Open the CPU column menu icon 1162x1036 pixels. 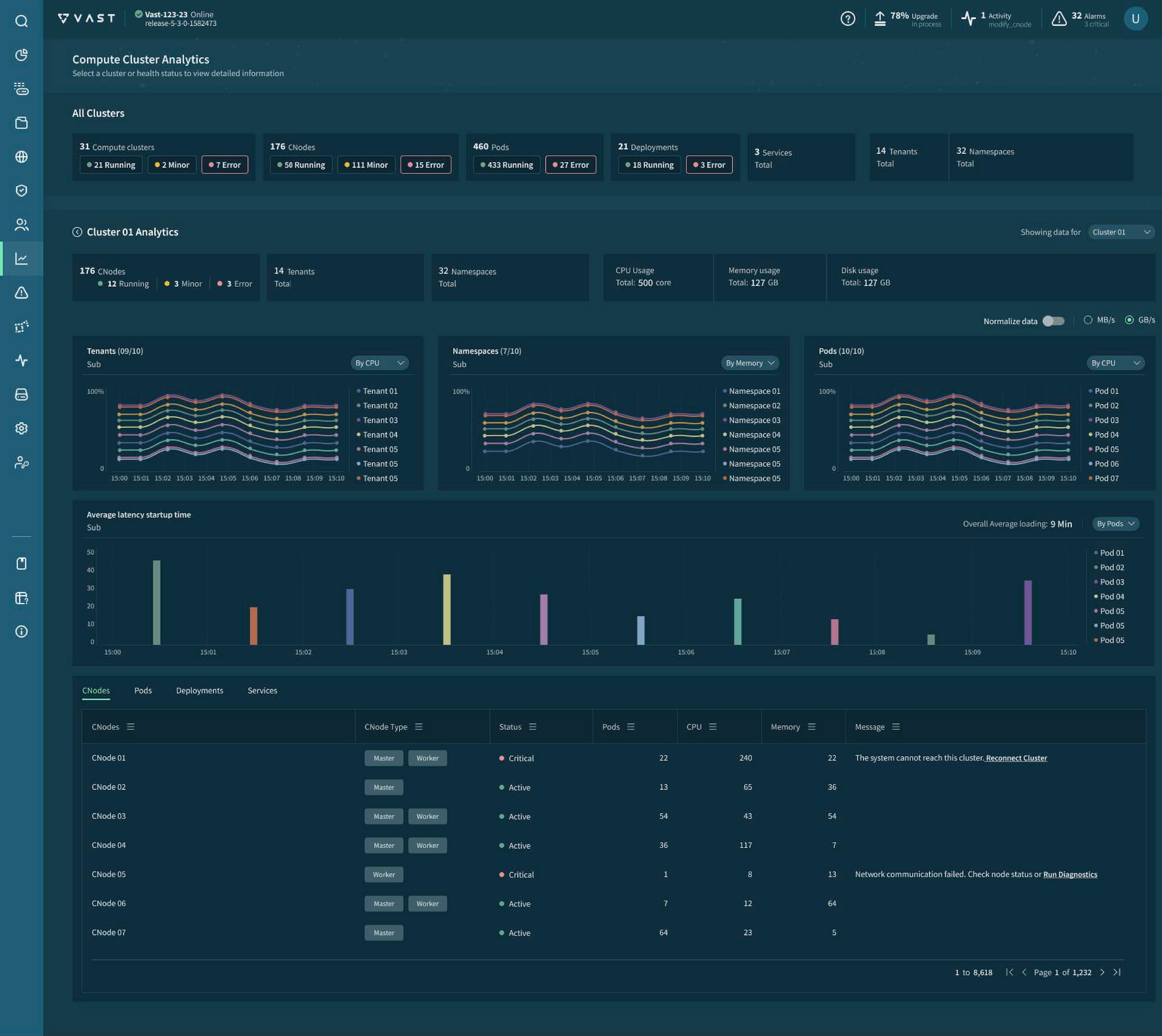tap(713, 726)
